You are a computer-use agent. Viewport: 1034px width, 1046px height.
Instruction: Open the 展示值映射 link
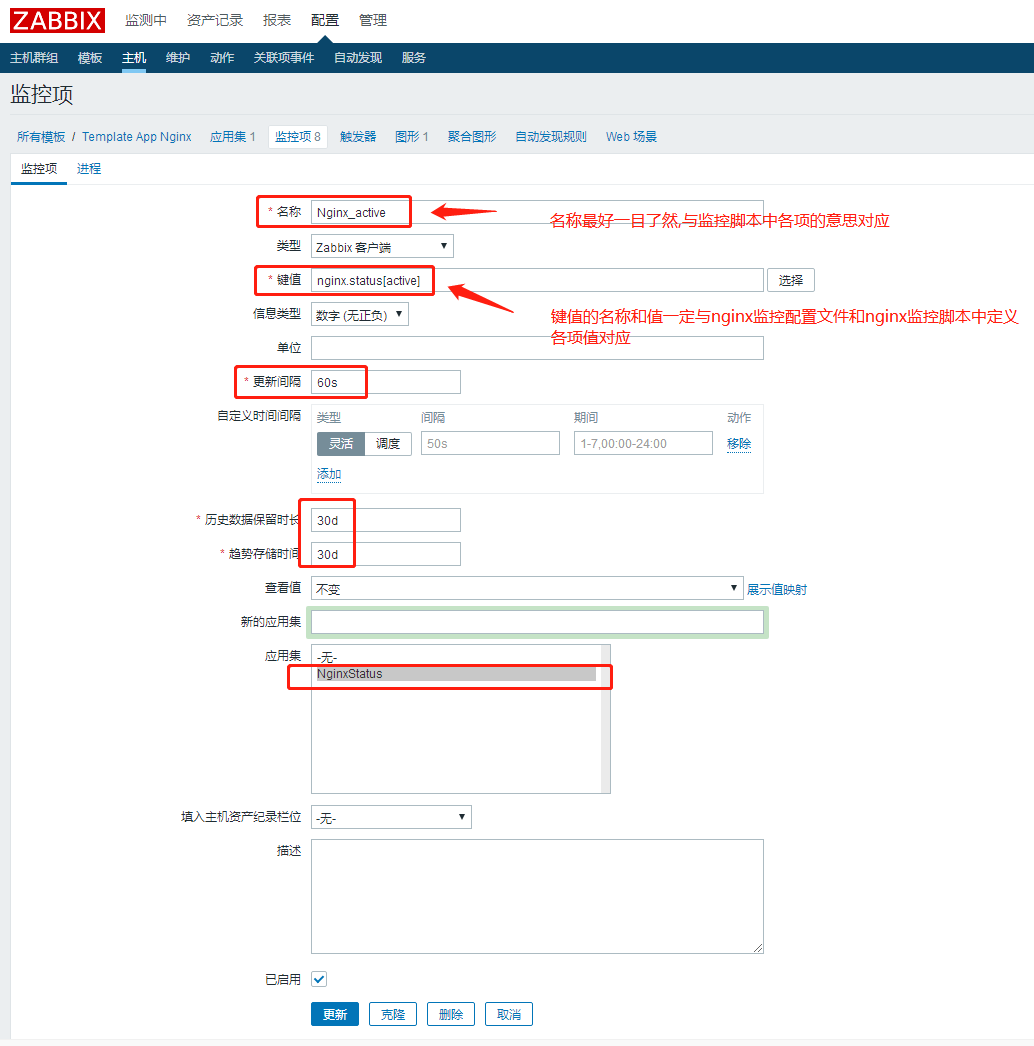(x=777, y=589)
